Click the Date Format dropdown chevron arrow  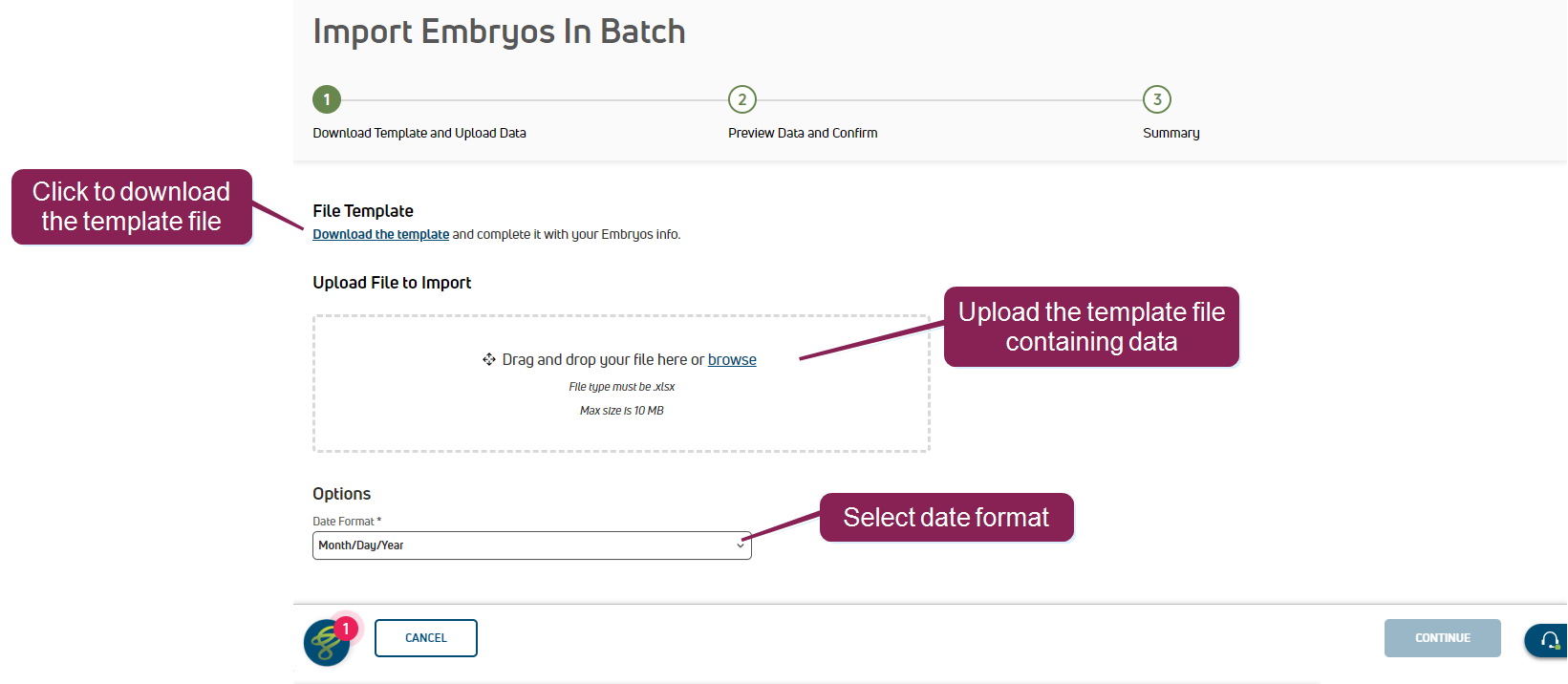741,545
